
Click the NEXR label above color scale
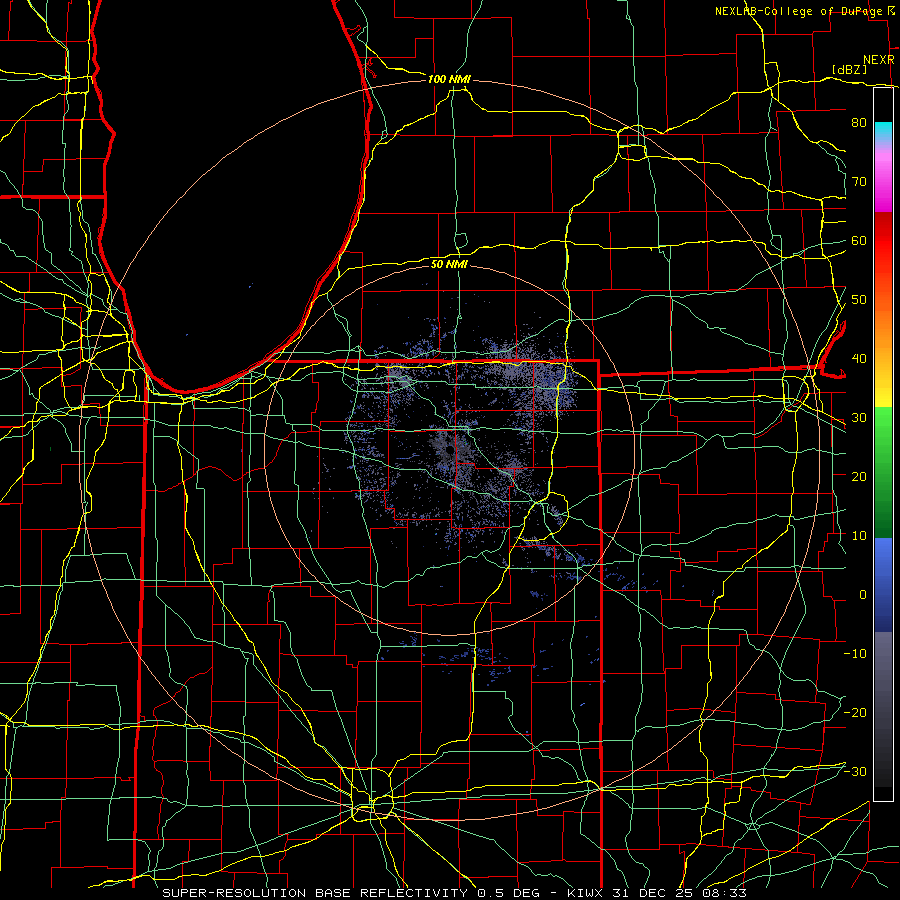pyautogui.click(x=879, y=60)
